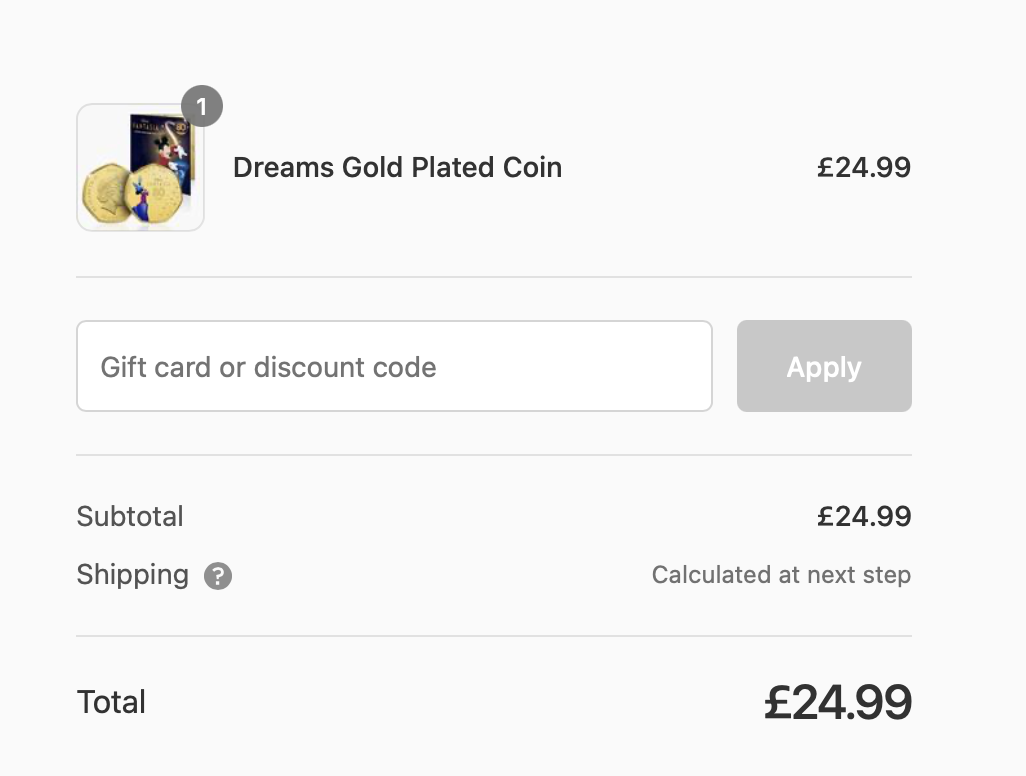Focus the Gift card or discount code field
1026x776 pixels.
click(394, 366)
